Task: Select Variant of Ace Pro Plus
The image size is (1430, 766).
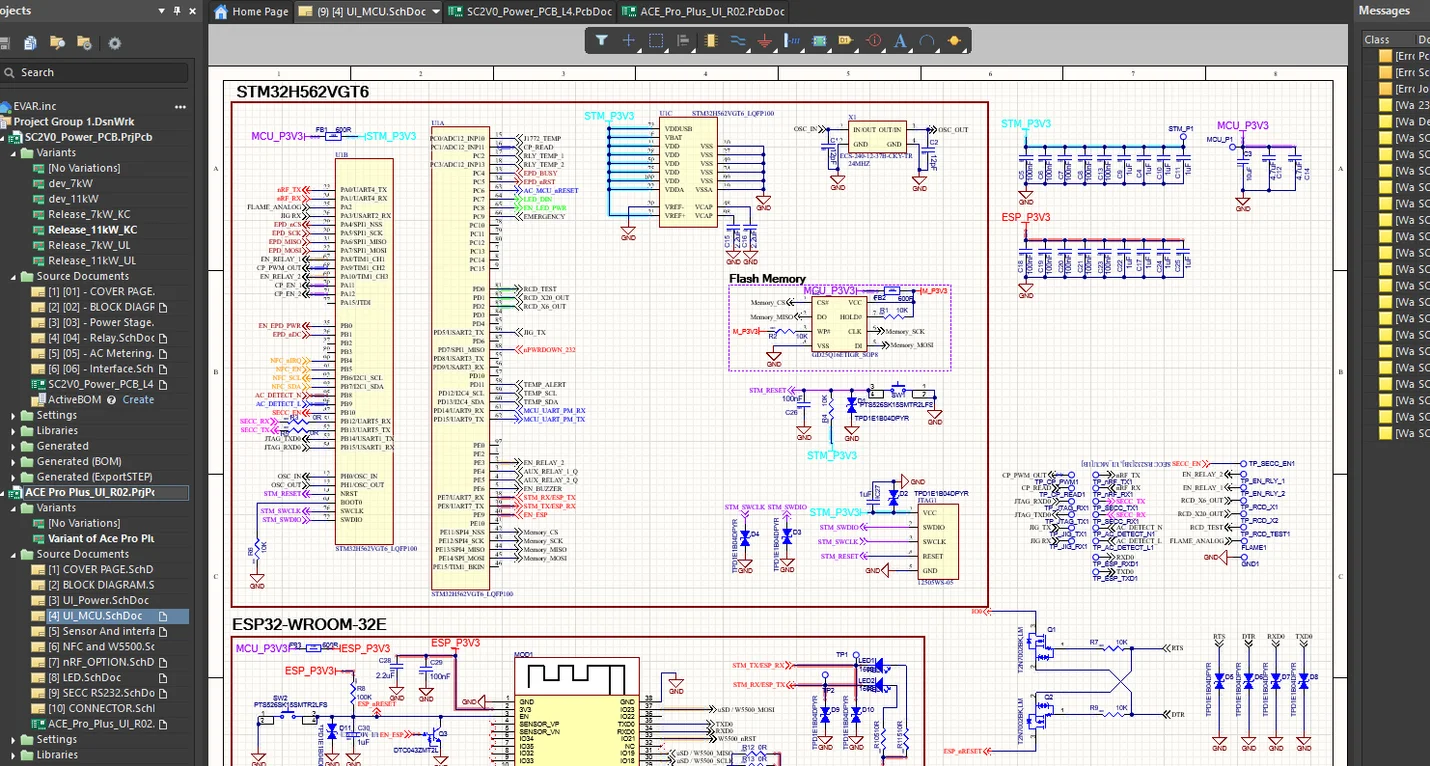Action: coord(101,539)
